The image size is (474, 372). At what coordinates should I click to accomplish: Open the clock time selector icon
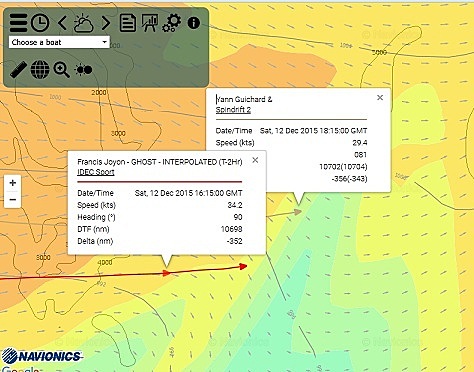point(40,23)
